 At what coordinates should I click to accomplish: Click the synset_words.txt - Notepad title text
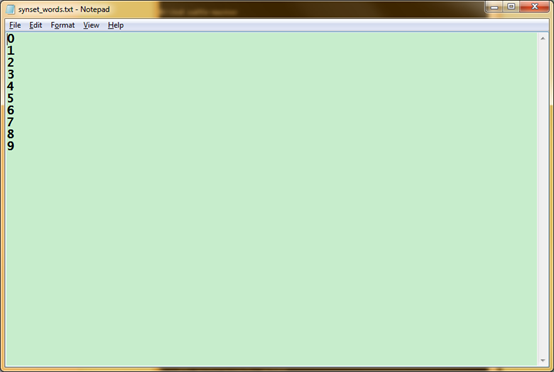(64, 10)
